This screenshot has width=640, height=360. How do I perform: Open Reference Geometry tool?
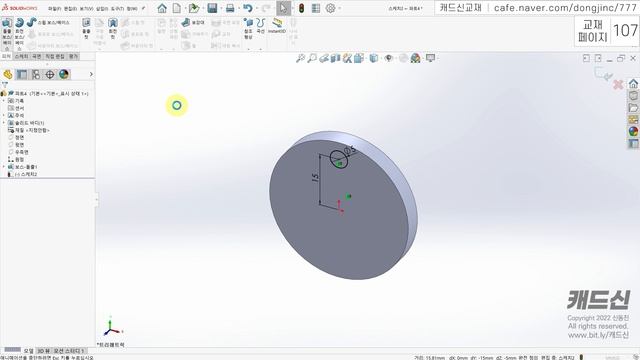pyautogui.click(x=248, y=29)
